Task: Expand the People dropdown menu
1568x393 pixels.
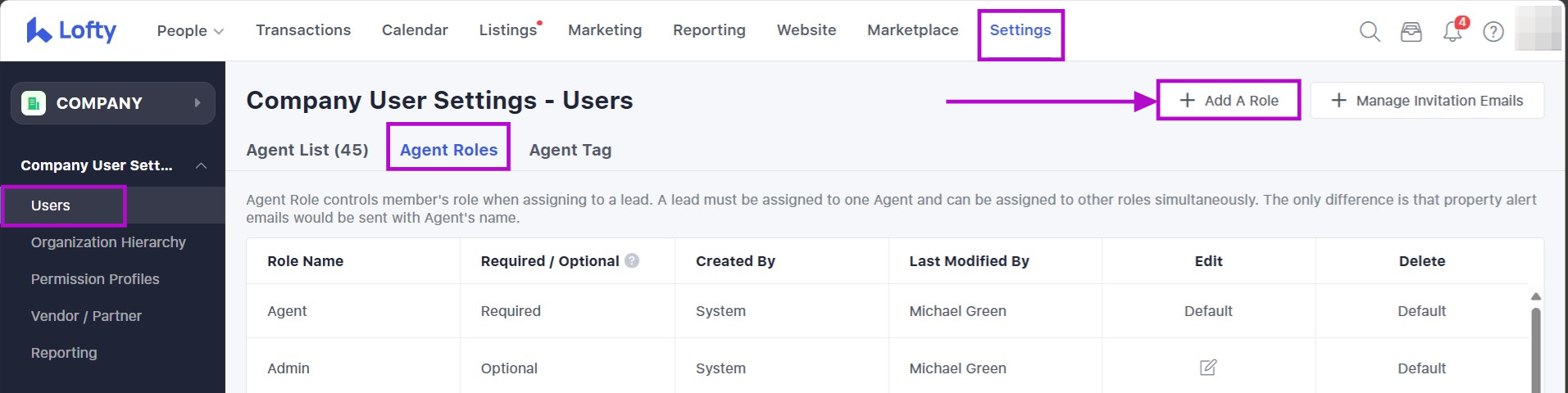Action: pyautogui.click(x=190, y=30)
